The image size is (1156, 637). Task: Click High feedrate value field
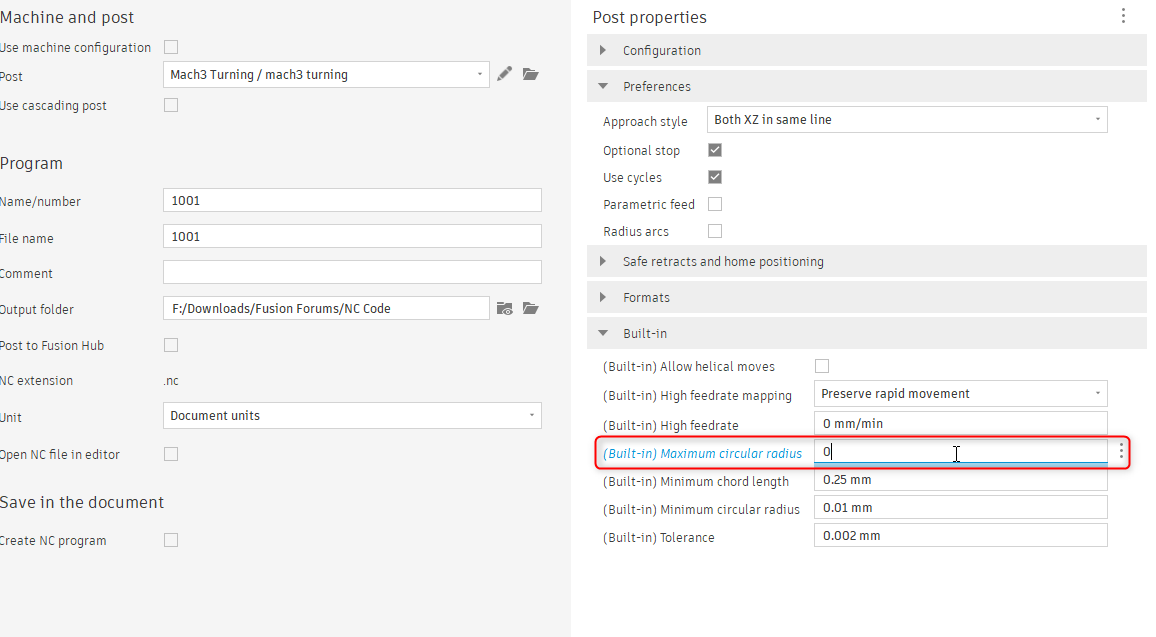click(x=961, y=424)
